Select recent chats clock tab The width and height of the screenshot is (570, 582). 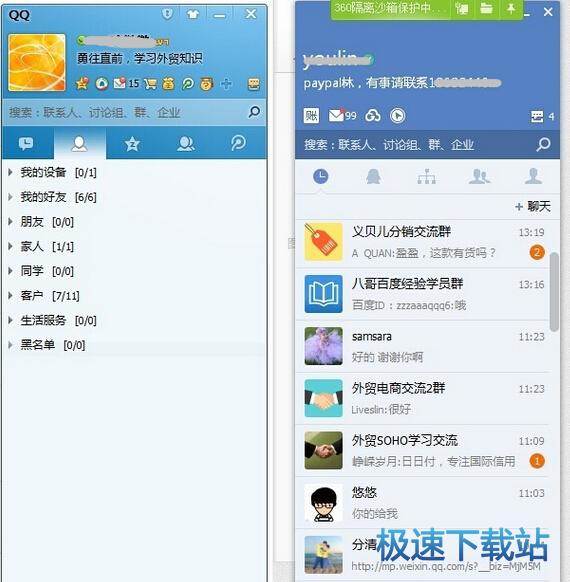(x=321, y=176)
